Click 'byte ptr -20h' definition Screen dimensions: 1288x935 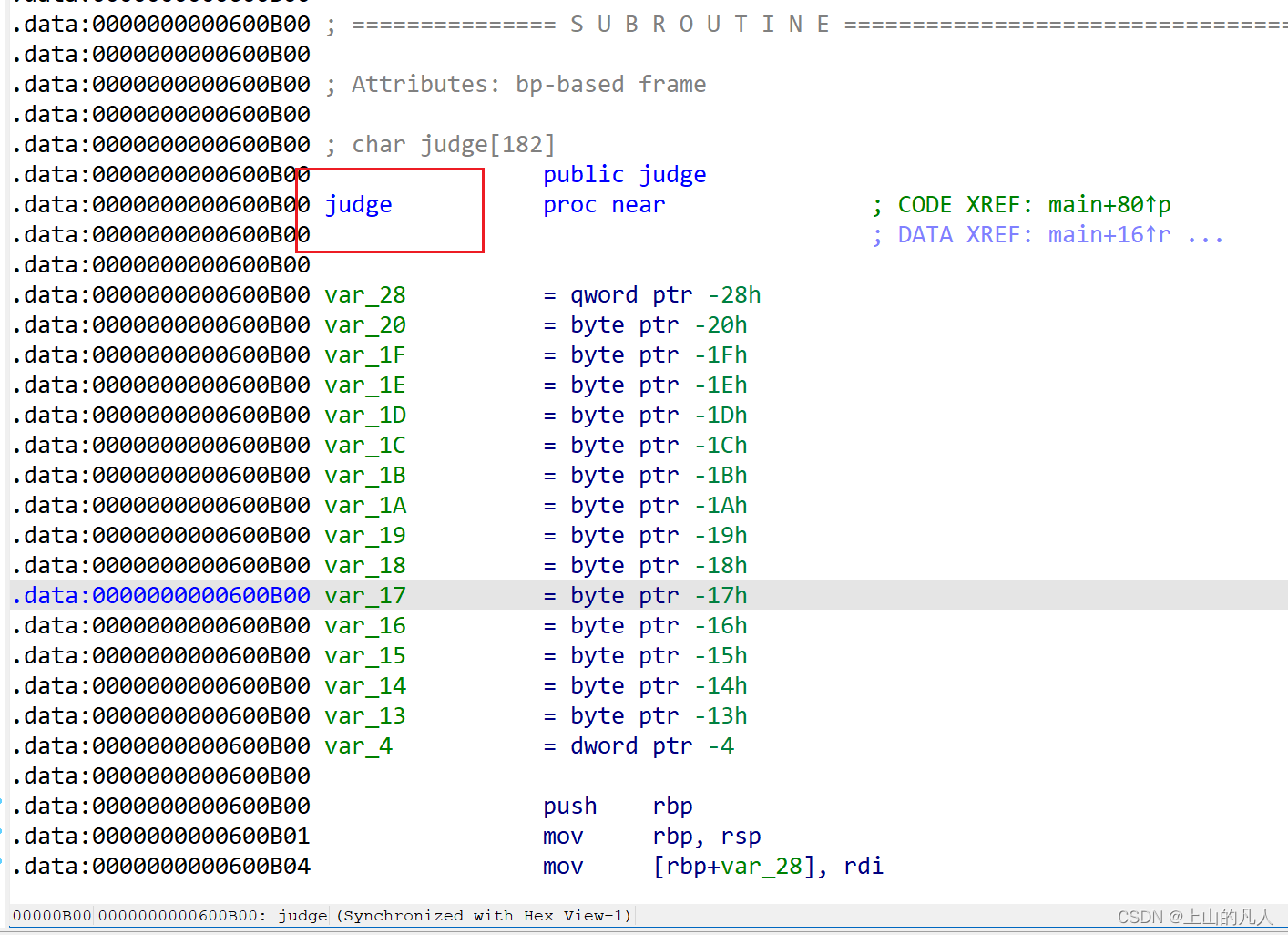coord(659,325)
